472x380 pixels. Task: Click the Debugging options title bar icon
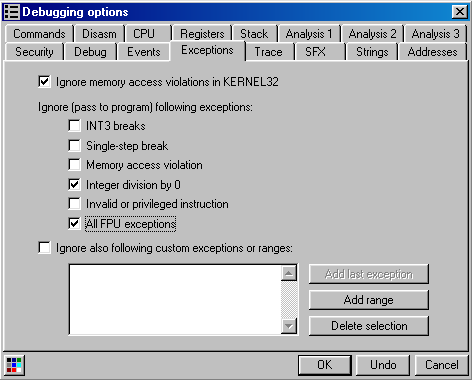click(x=12, y=12)
